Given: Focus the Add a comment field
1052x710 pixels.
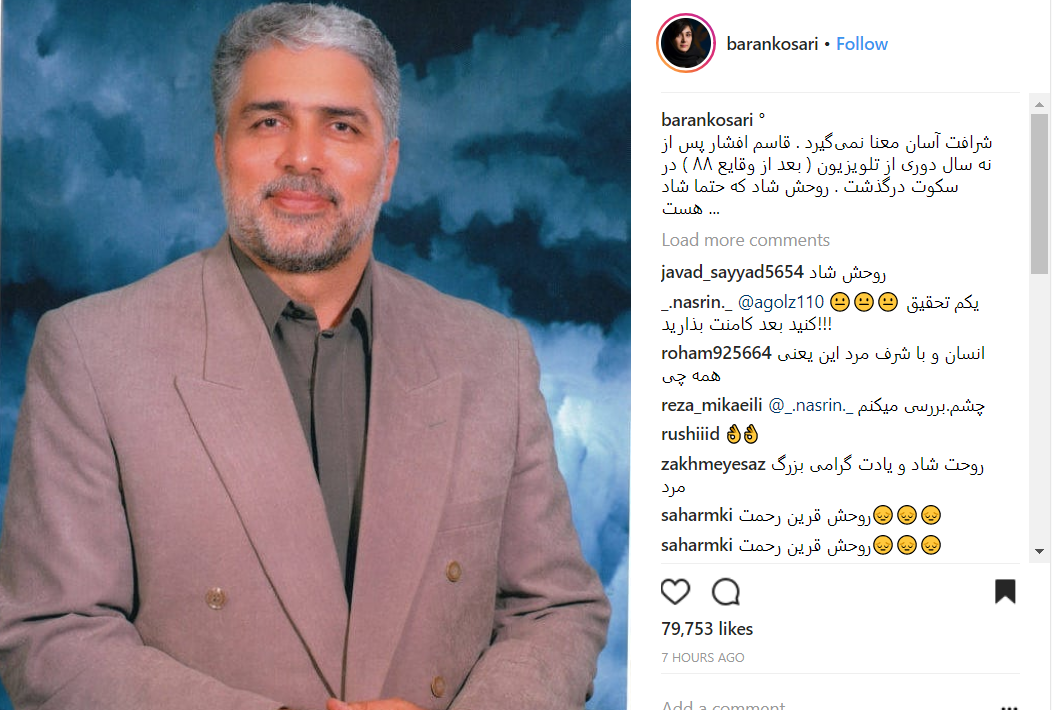Looking at the screenshot, I should pos(827,705).
